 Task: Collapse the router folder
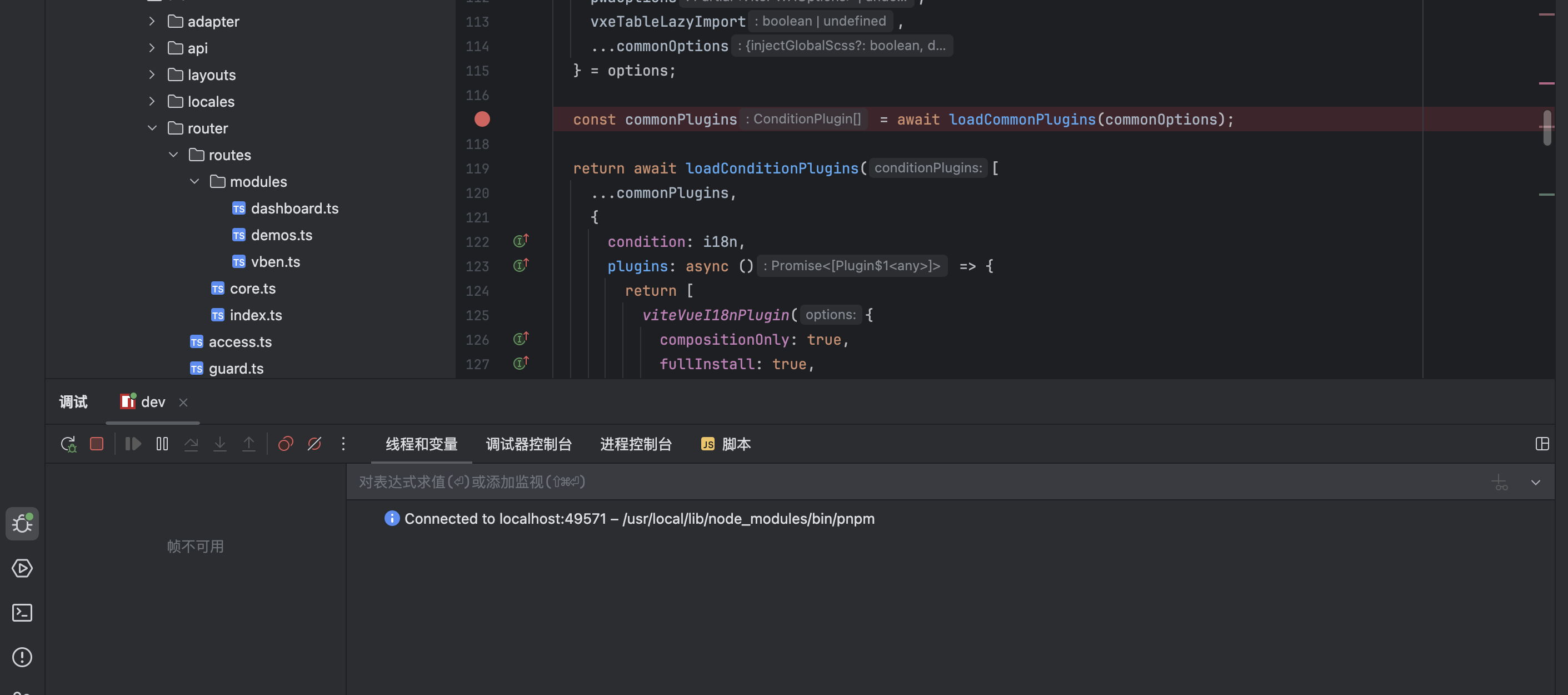(152, 128)
